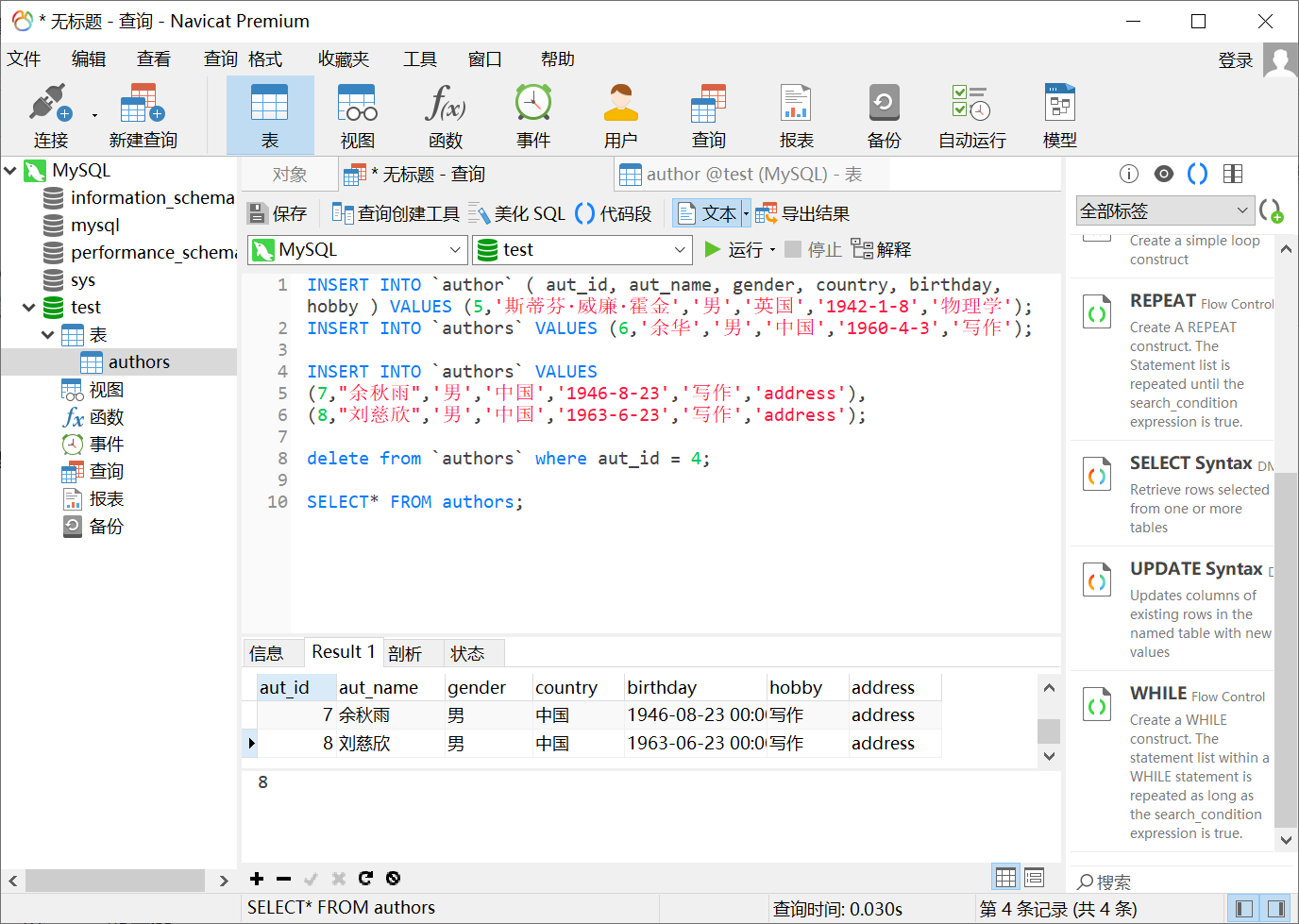Collapse the MySQL connection tree node

click(x=11, y=171)
